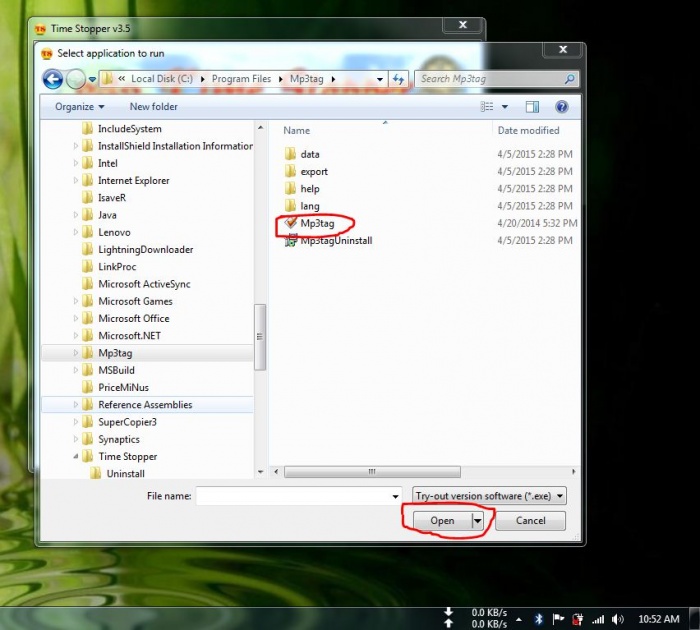Click the refresh button beside address bar

point(399,79)
